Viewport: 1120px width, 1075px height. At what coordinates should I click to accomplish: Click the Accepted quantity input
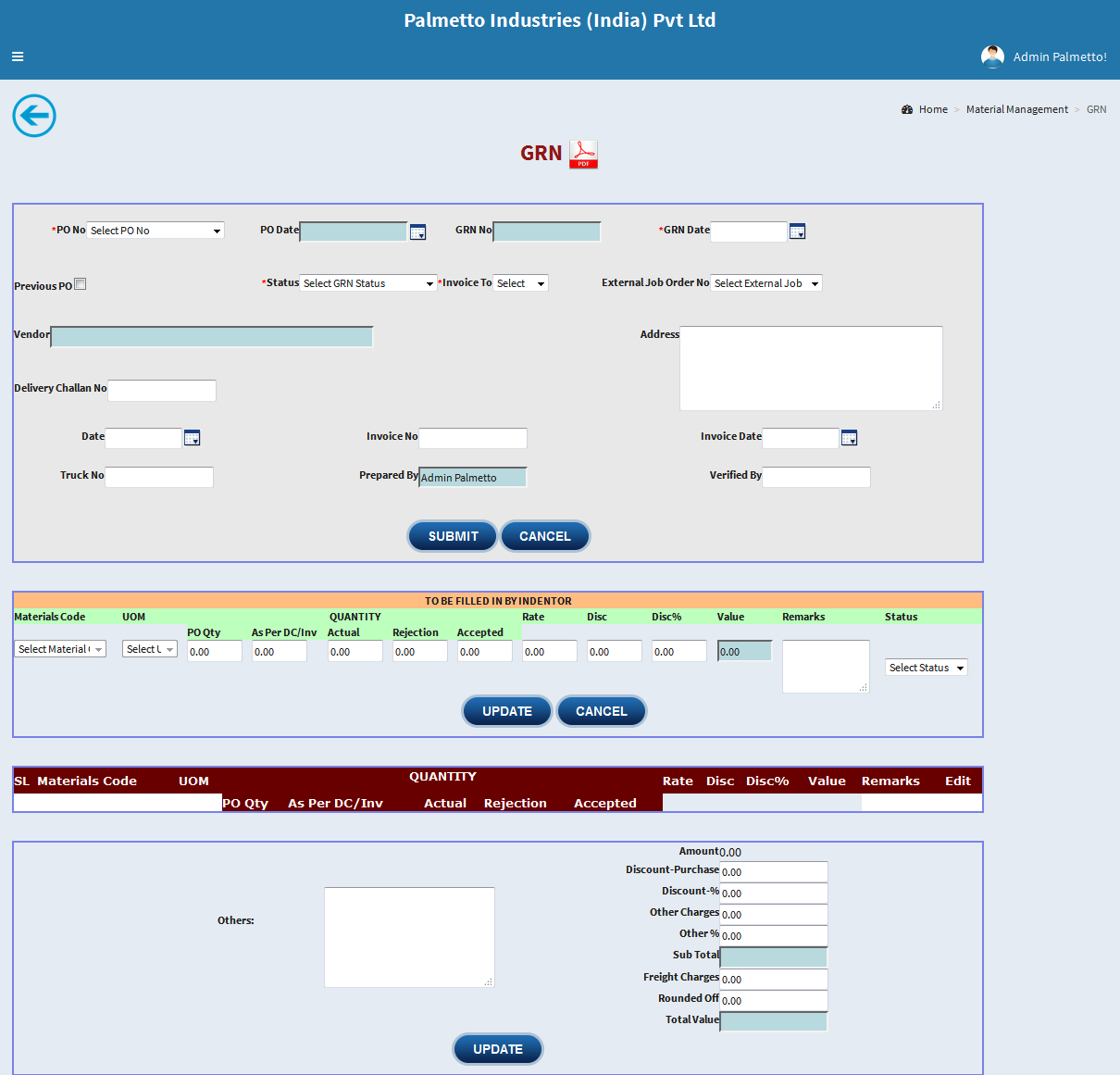click(x=485, y=651)
